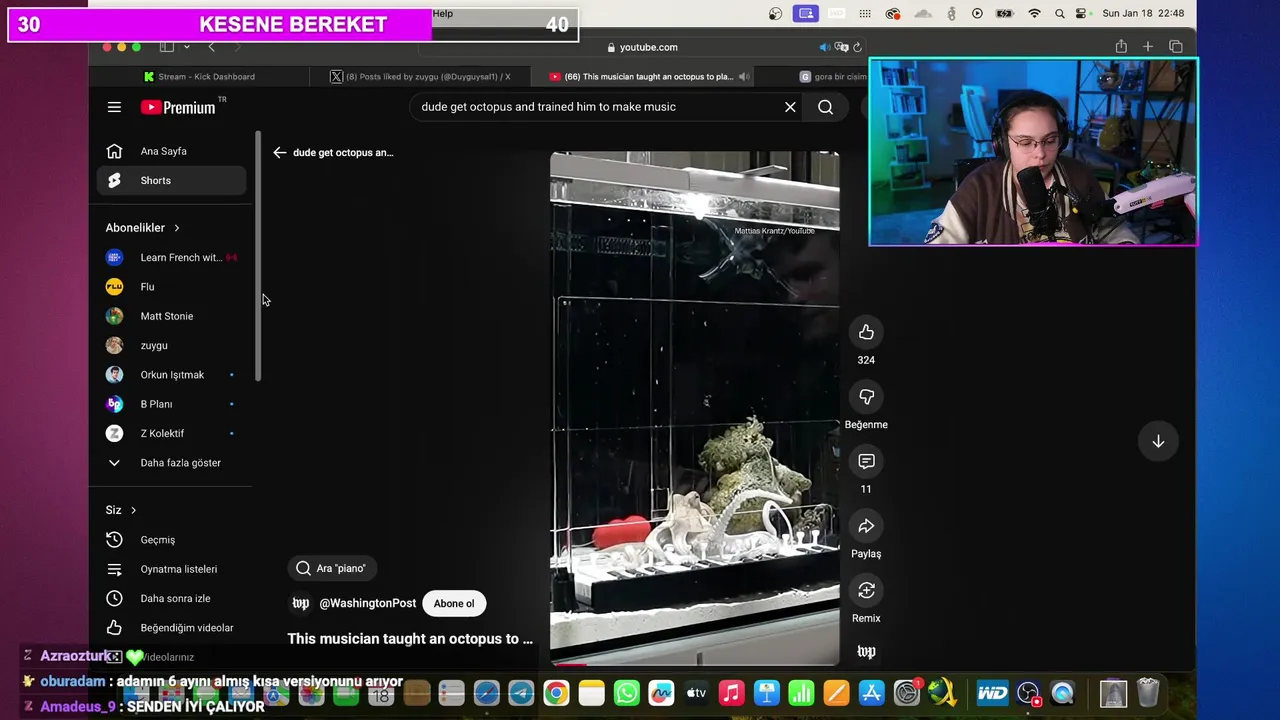This screenshot has width=1280, height=720.
Task: Open Learn French subscription channel
Action: pyautogui.click(x=171, y=257)
